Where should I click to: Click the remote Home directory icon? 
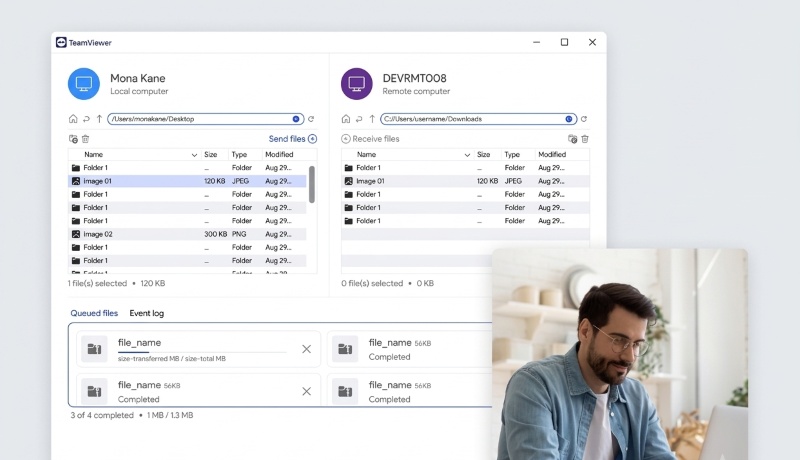[x=346, y=119]
